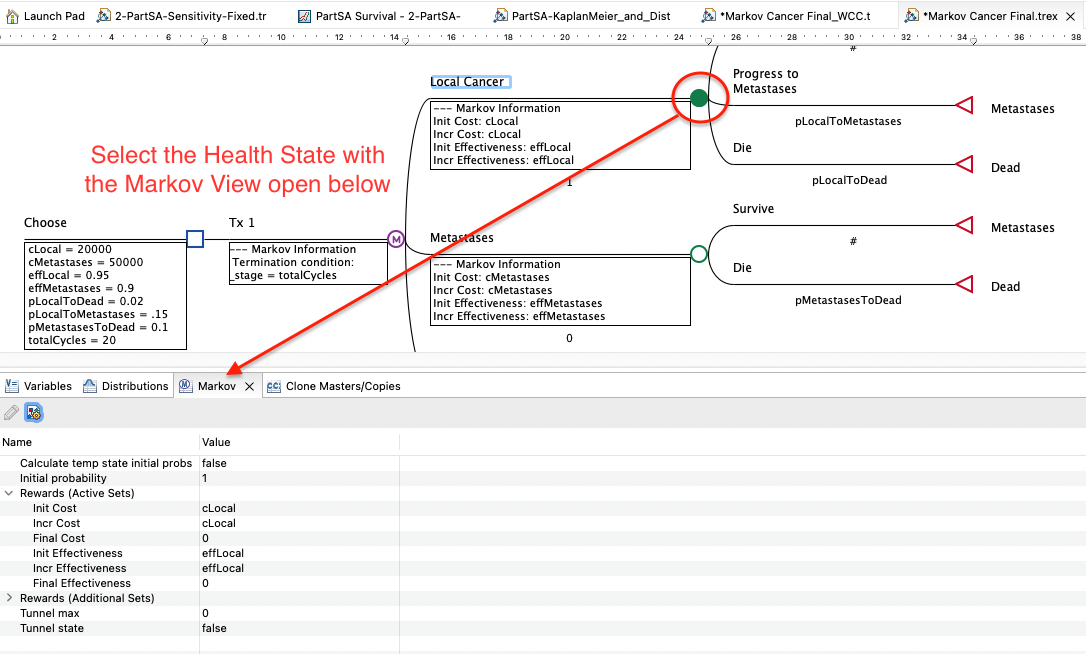1086x654 pixels.
Task: Click the Local Cancer node label
Action: 467,82
